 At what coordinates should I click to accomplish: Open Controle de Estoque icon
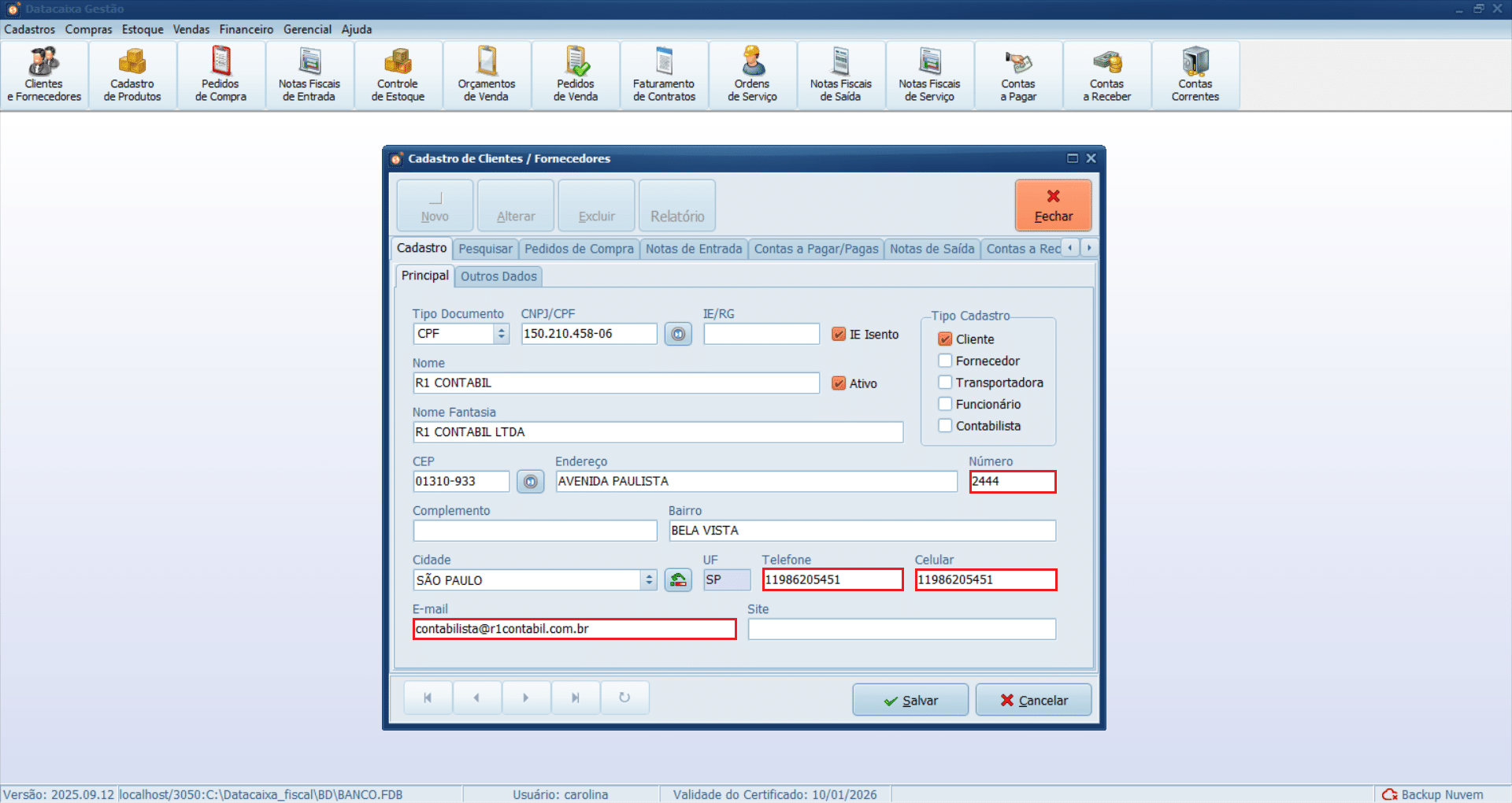398,76
